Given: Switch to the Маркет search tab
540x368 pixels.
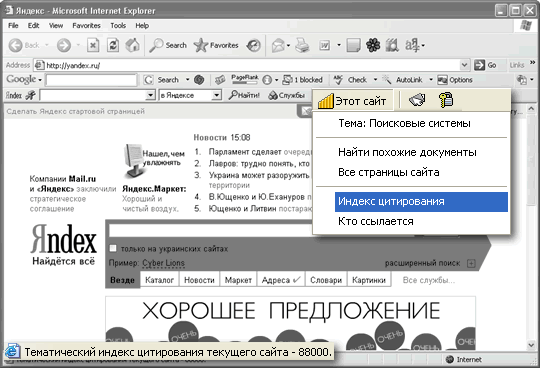Looking at the screenshot, I should [238, 280].
